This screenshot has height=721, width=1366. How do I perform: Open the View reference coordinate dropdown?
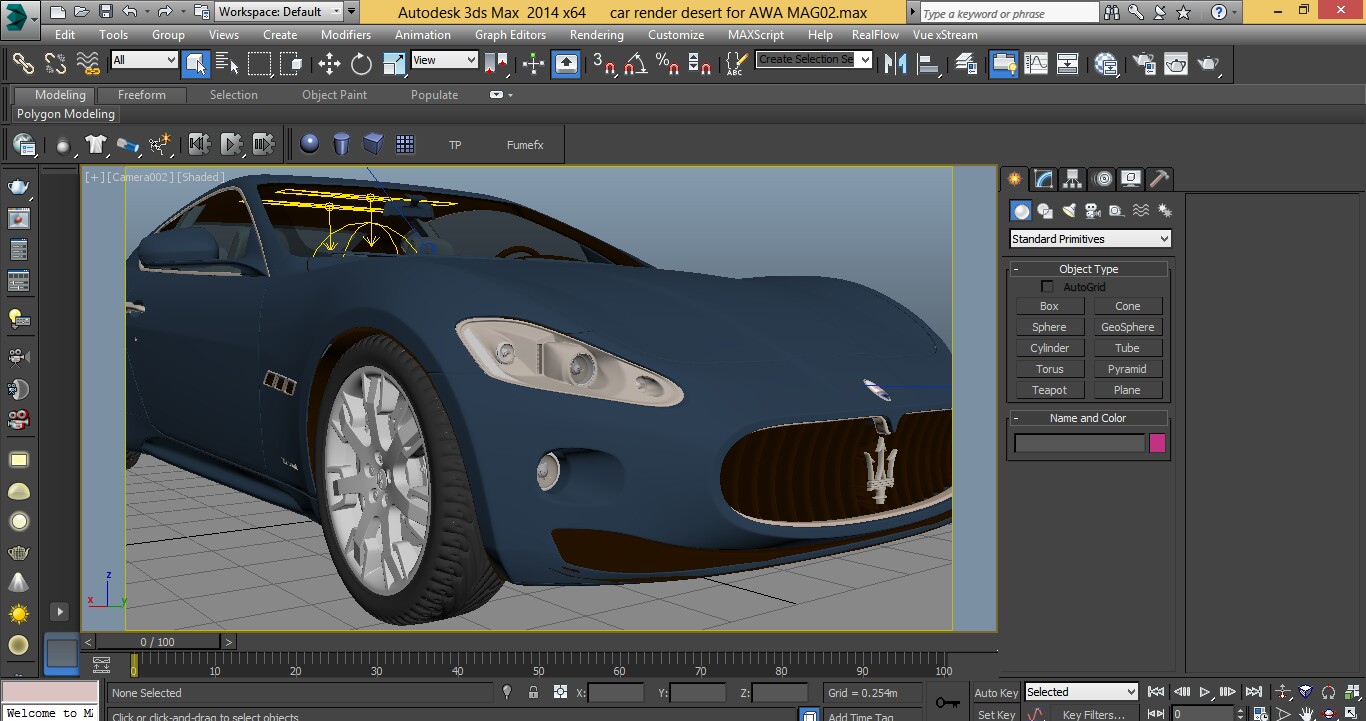coord(444,60)
